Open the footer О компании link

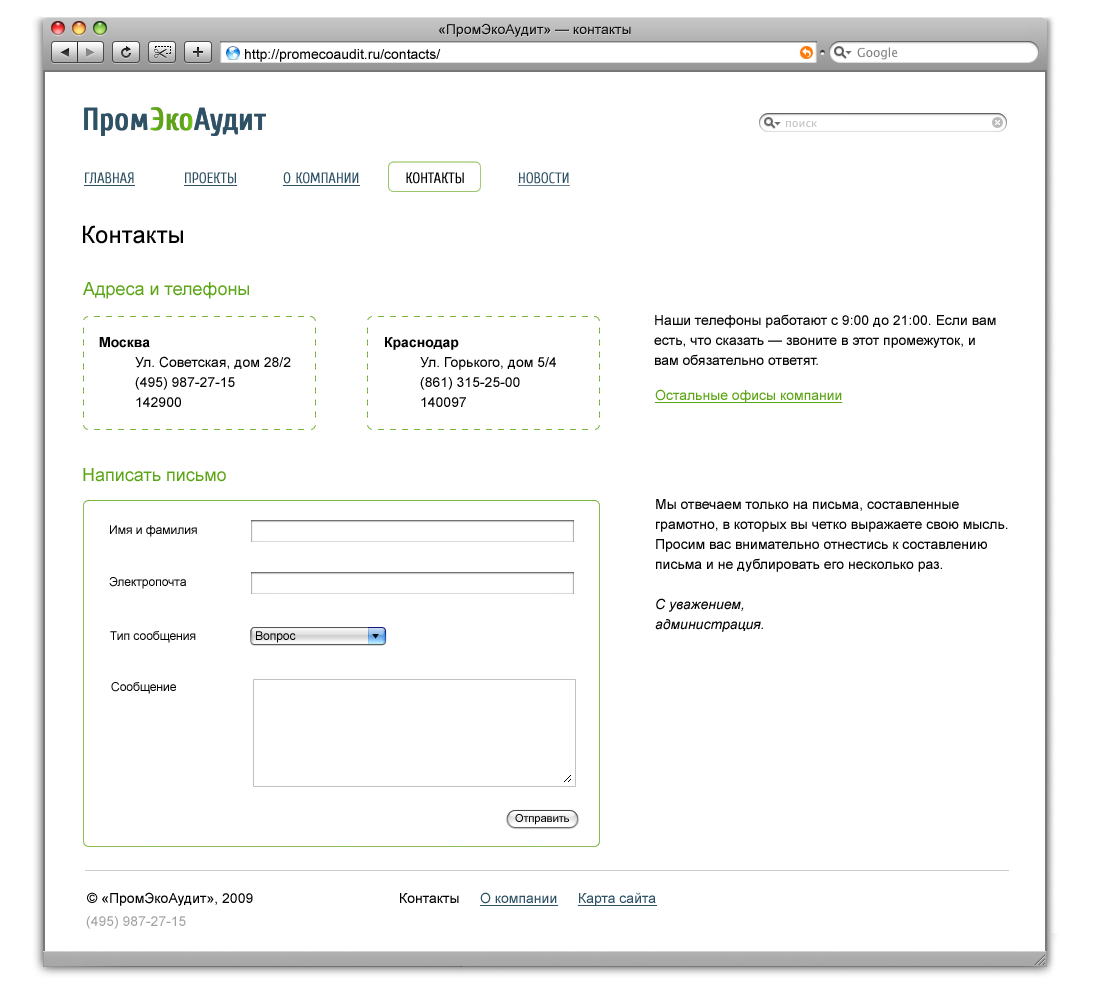tap(518, 899)
